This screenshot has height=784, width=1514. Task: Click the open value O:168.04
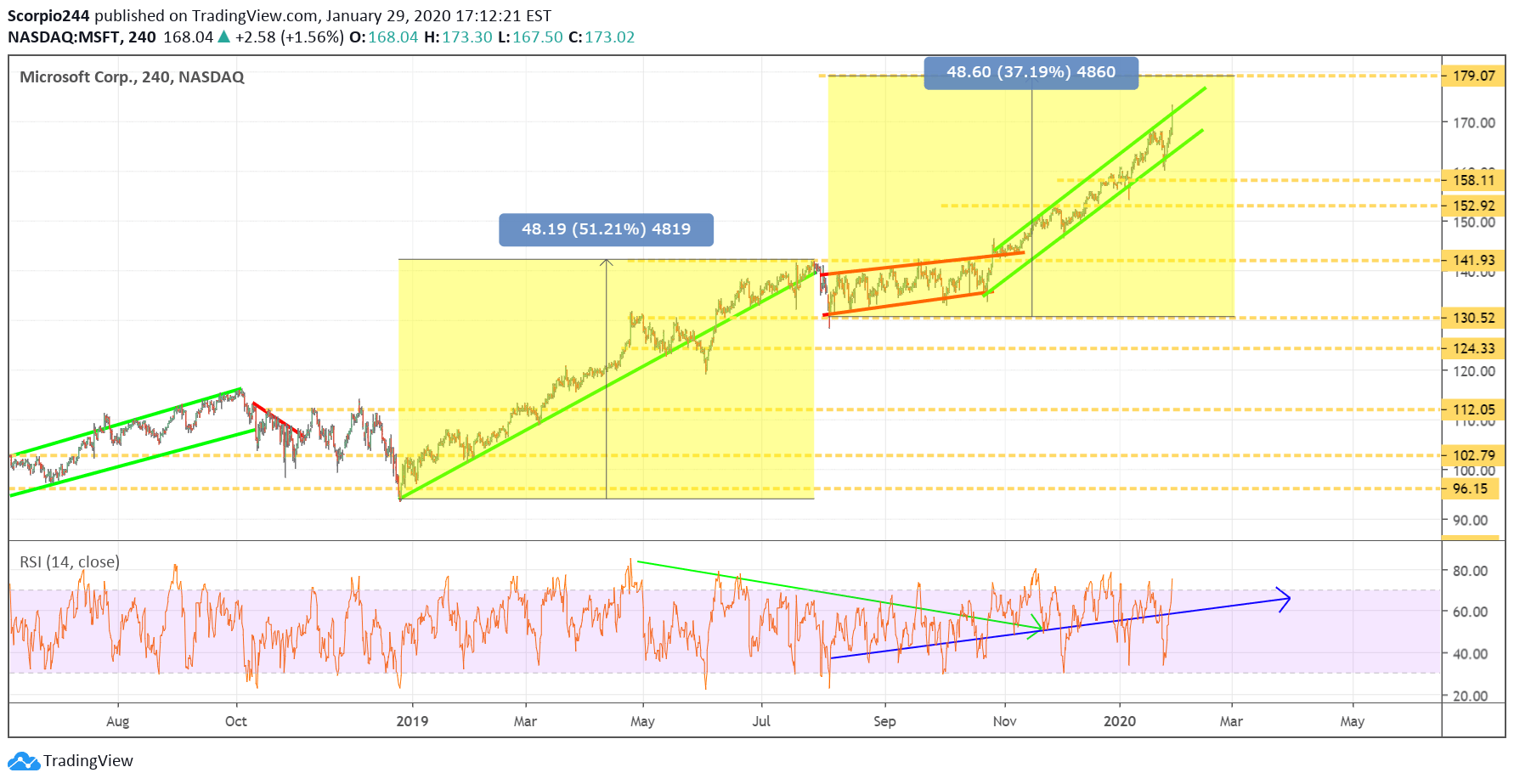384,37
